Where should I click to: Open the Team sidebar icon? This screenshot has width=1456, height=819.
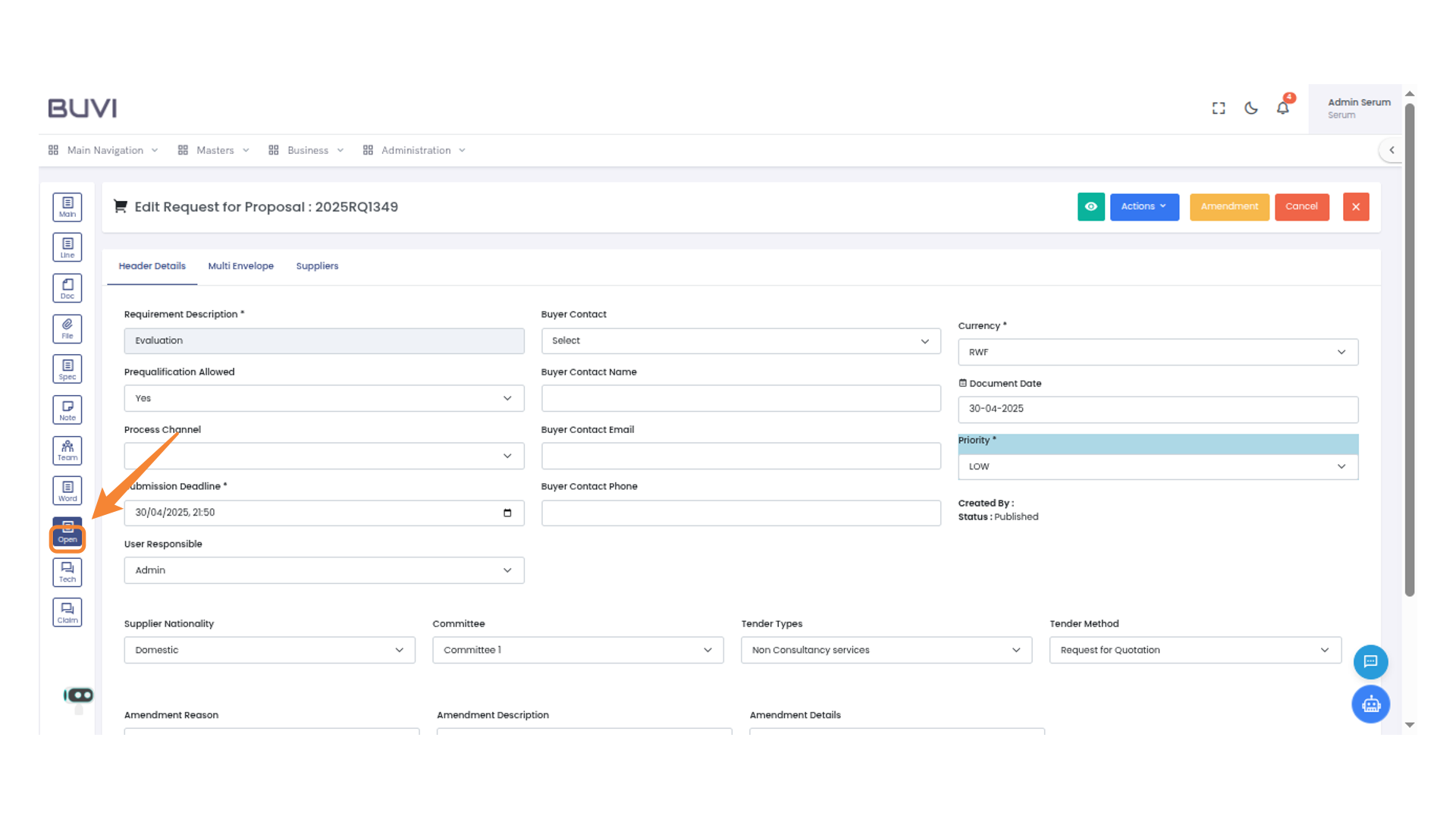(67, 450)
